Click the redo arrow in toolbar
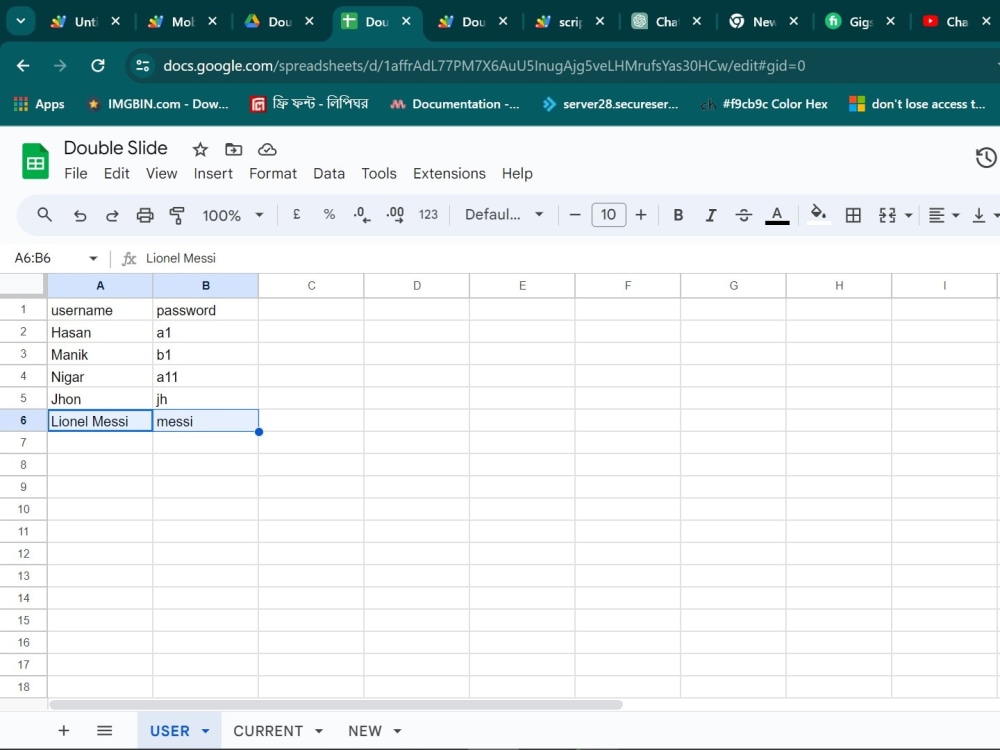 click(112, 216)
